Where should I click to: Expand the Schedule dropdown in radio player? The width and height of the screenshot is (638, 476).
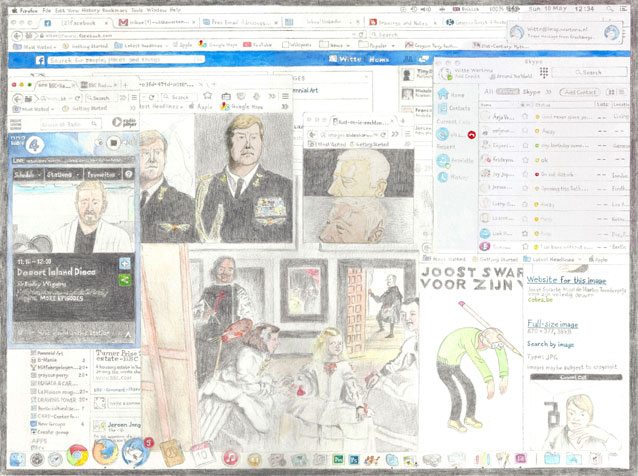click(x=28, y=175)
